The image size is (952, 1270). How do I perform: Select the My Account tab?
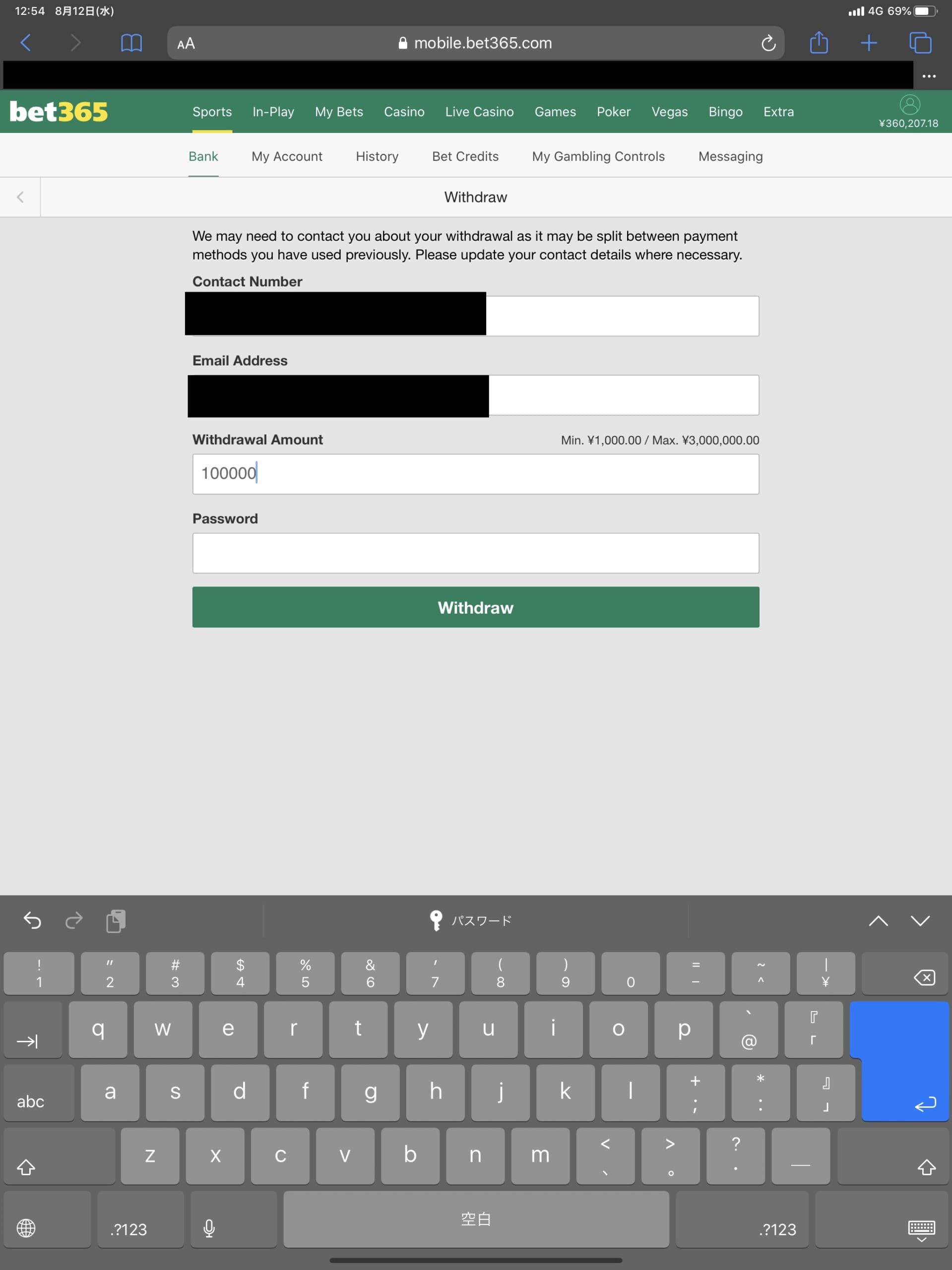tap(287, 156)
